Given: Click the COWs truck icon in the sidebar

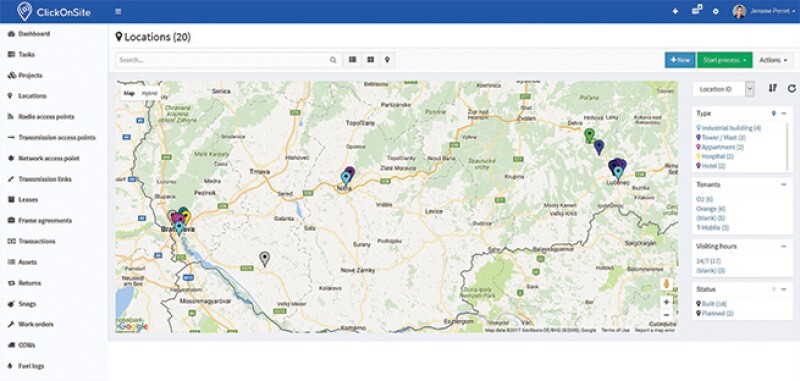Looking at the screenshot, I should pos(11,345).
